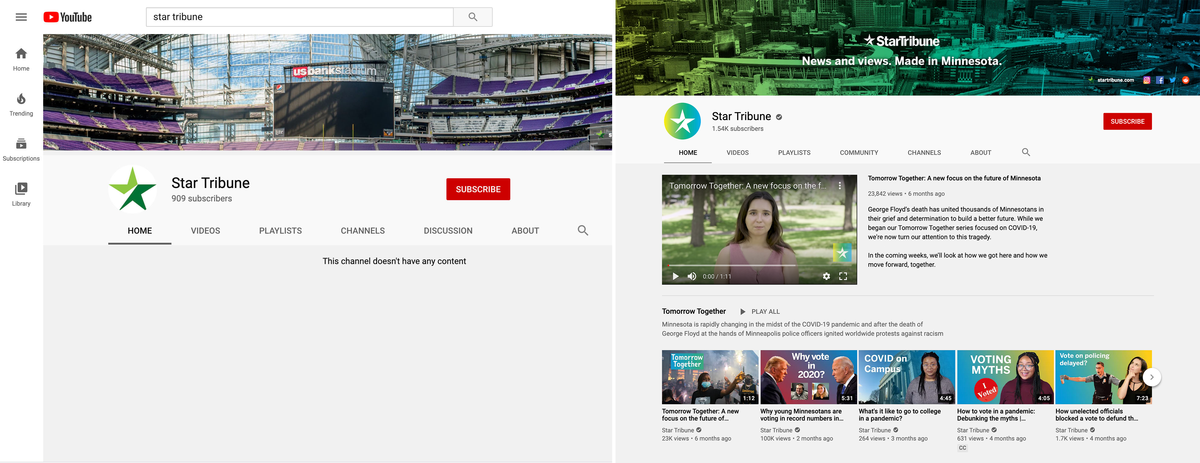The width and height of the screenshot is (1200, 463).
Task: Open Twitter icon on right banner
Action: pyautogui.click(x=1172, y=79)
